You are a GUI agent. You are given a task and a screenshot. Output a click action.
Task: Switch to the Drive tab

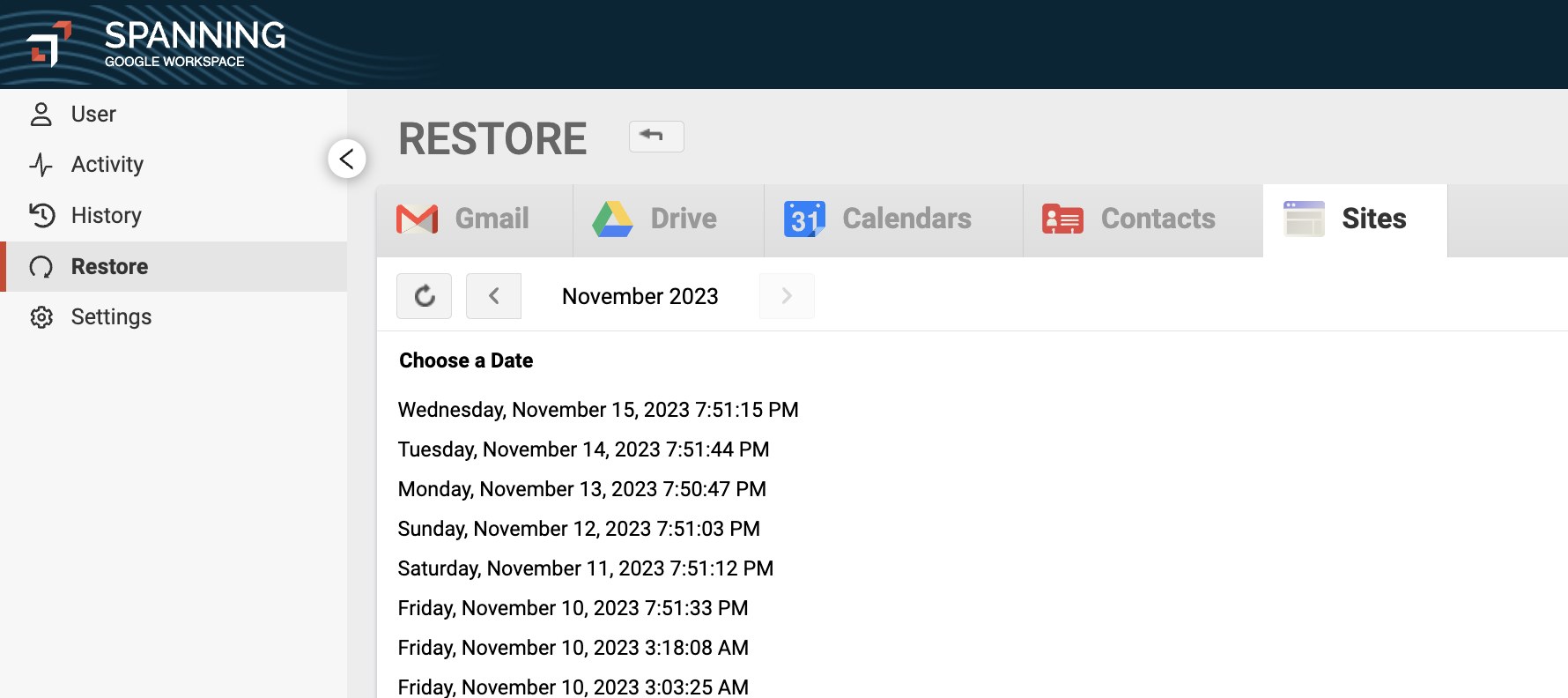click(669, 219)
